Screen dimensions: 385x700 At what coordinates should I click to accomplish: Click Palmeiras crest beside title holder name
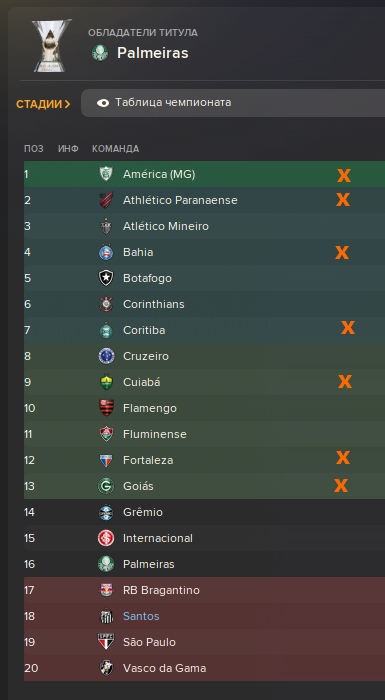click(x=100, y=53)
